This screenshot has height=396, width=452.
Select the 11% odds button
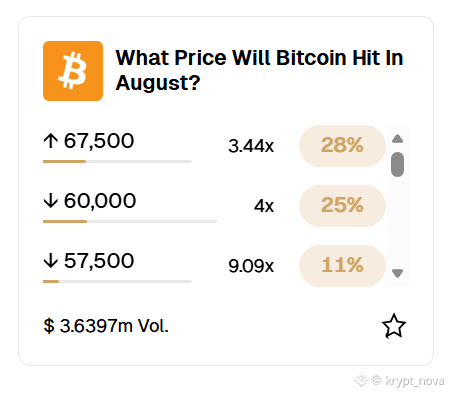[342, 266]
